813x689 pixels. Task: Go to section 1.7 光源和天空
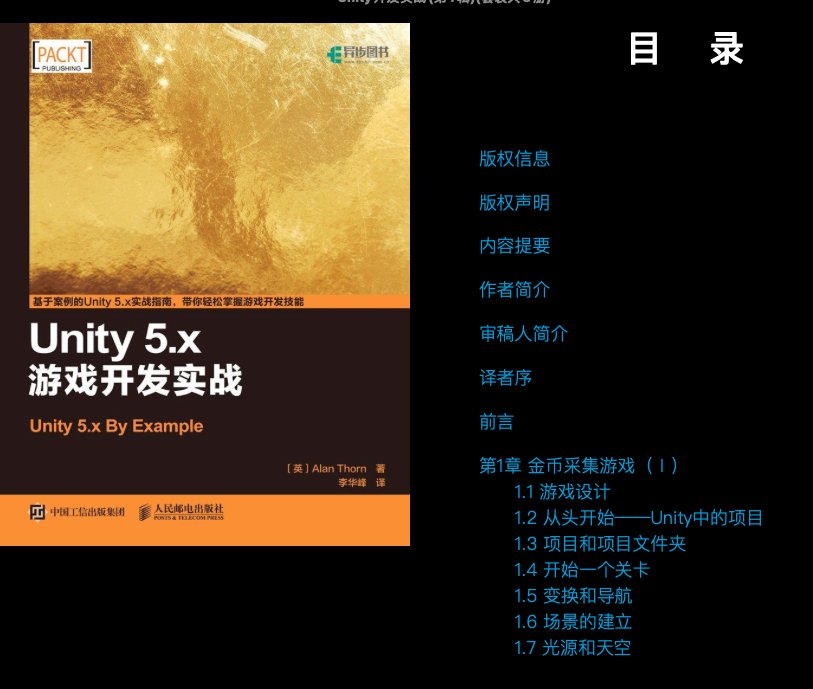[x=572, y=648]
